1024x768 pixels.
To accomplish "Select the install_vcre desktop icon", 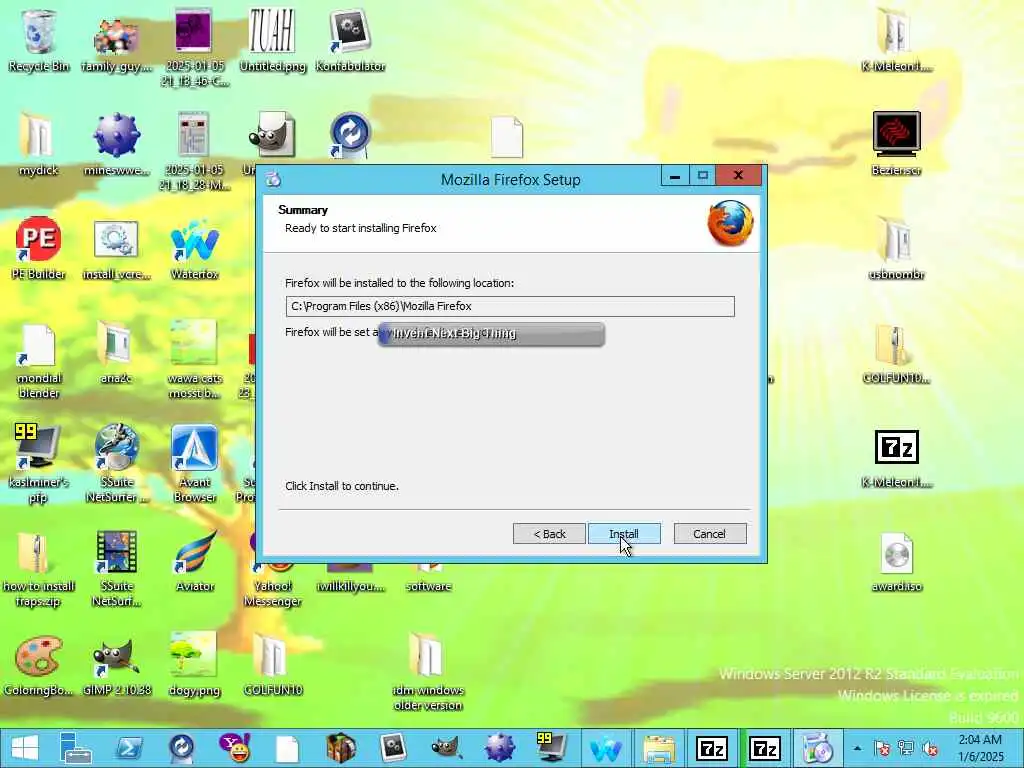I will [x=116, y=249].
